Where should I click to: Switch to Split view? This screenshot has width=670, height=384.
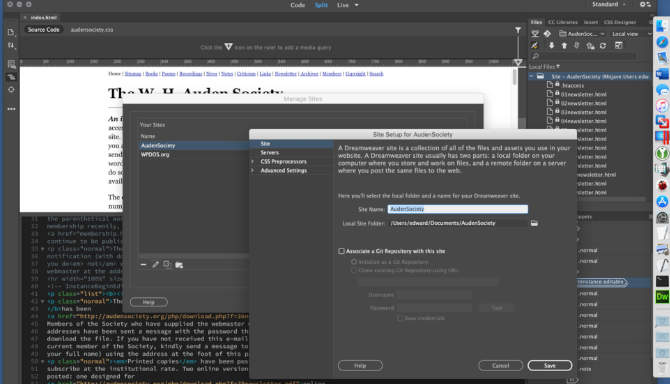point(321,5)
